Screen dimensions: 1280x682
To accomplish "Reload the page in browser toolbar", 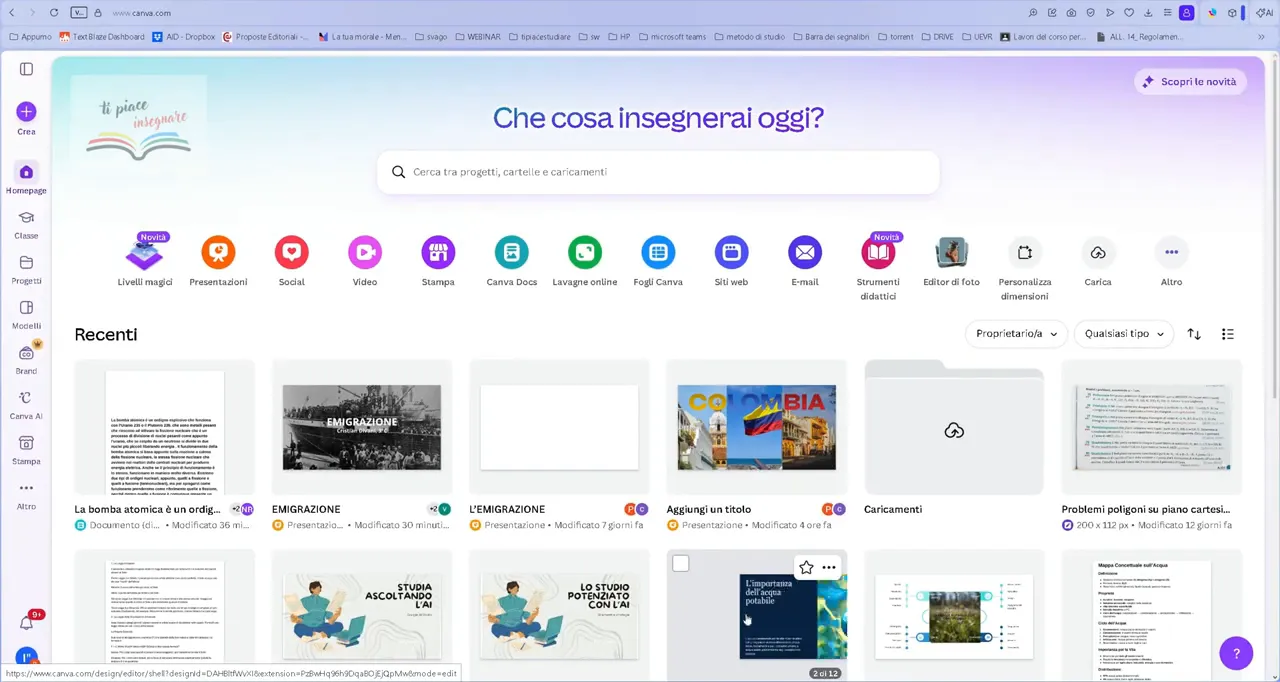I will pyautogui.click(x=54, y=13).
